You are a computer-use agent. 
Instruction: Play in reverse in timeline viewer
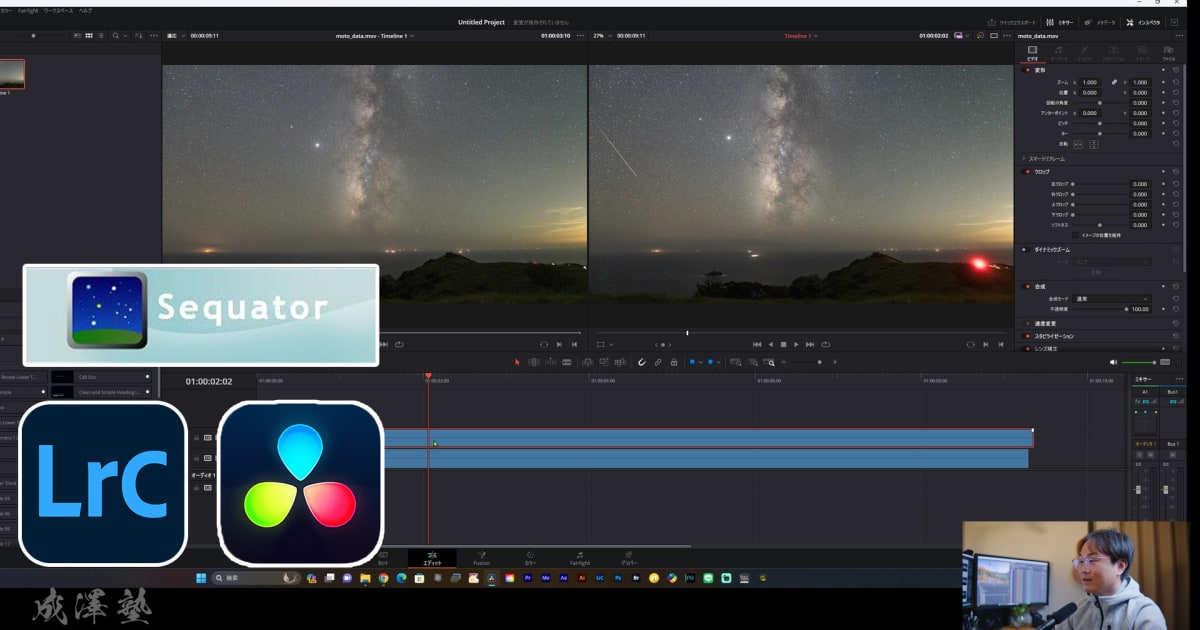pos(771,344)
